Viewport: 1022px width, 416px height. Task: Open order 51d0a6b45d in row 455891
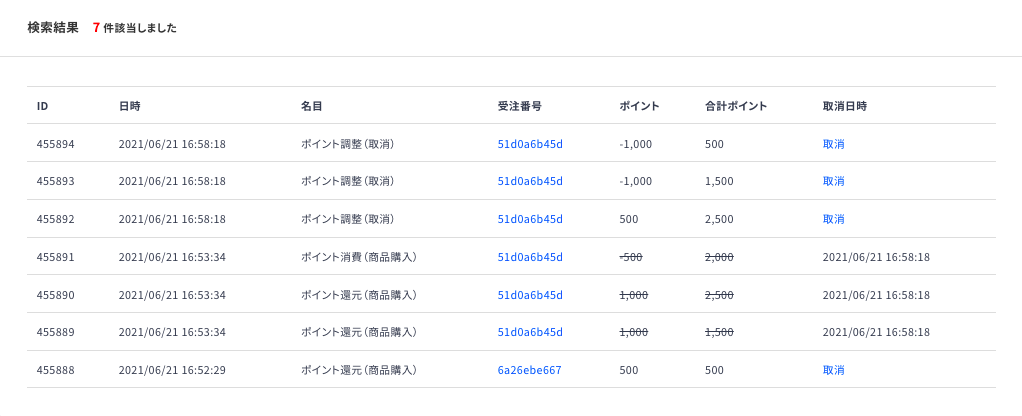(530, 257)
